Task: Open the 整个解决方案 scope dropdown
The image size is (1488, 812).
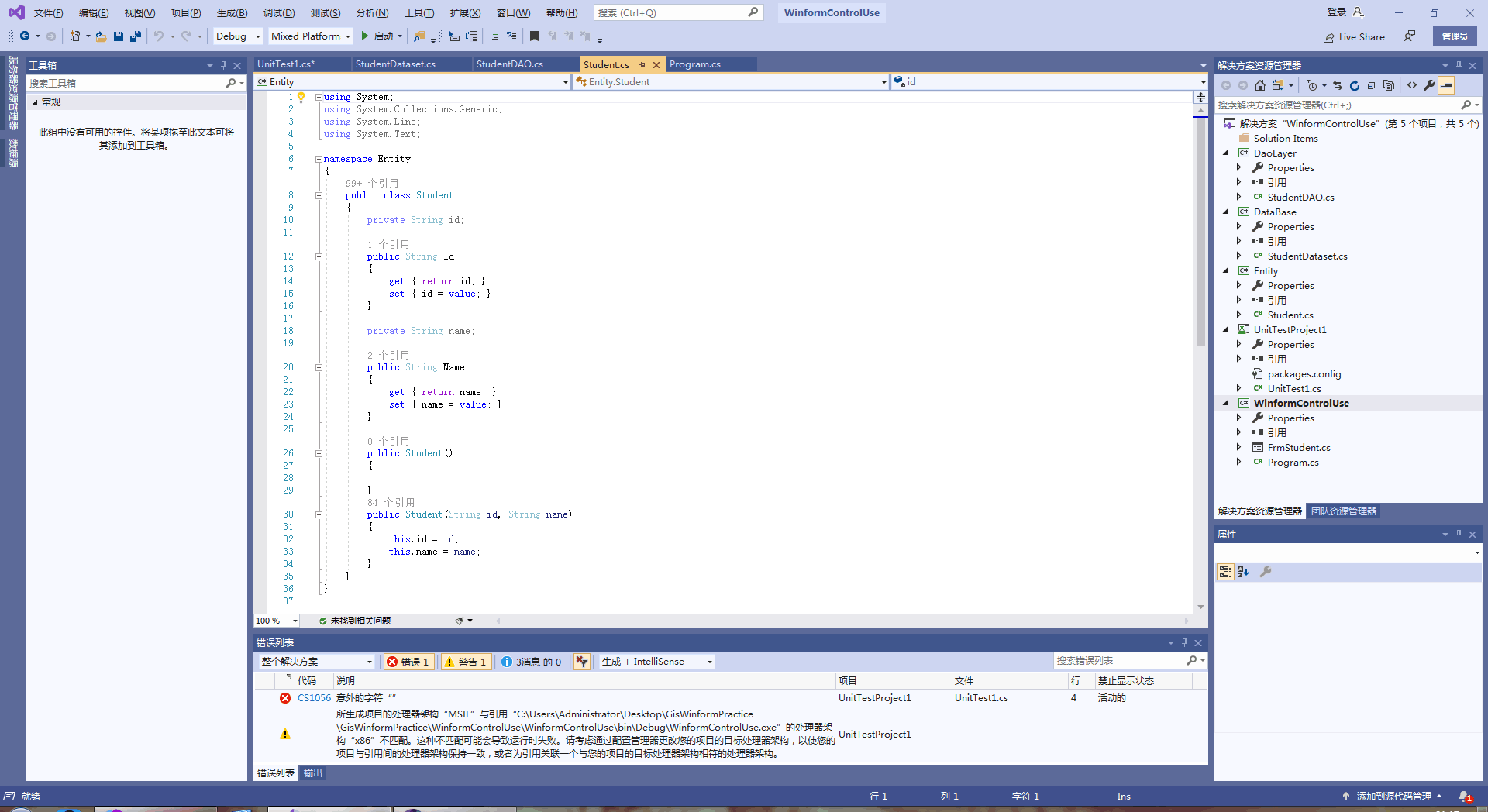Action: pyautogui.click(x=317, y=662)
